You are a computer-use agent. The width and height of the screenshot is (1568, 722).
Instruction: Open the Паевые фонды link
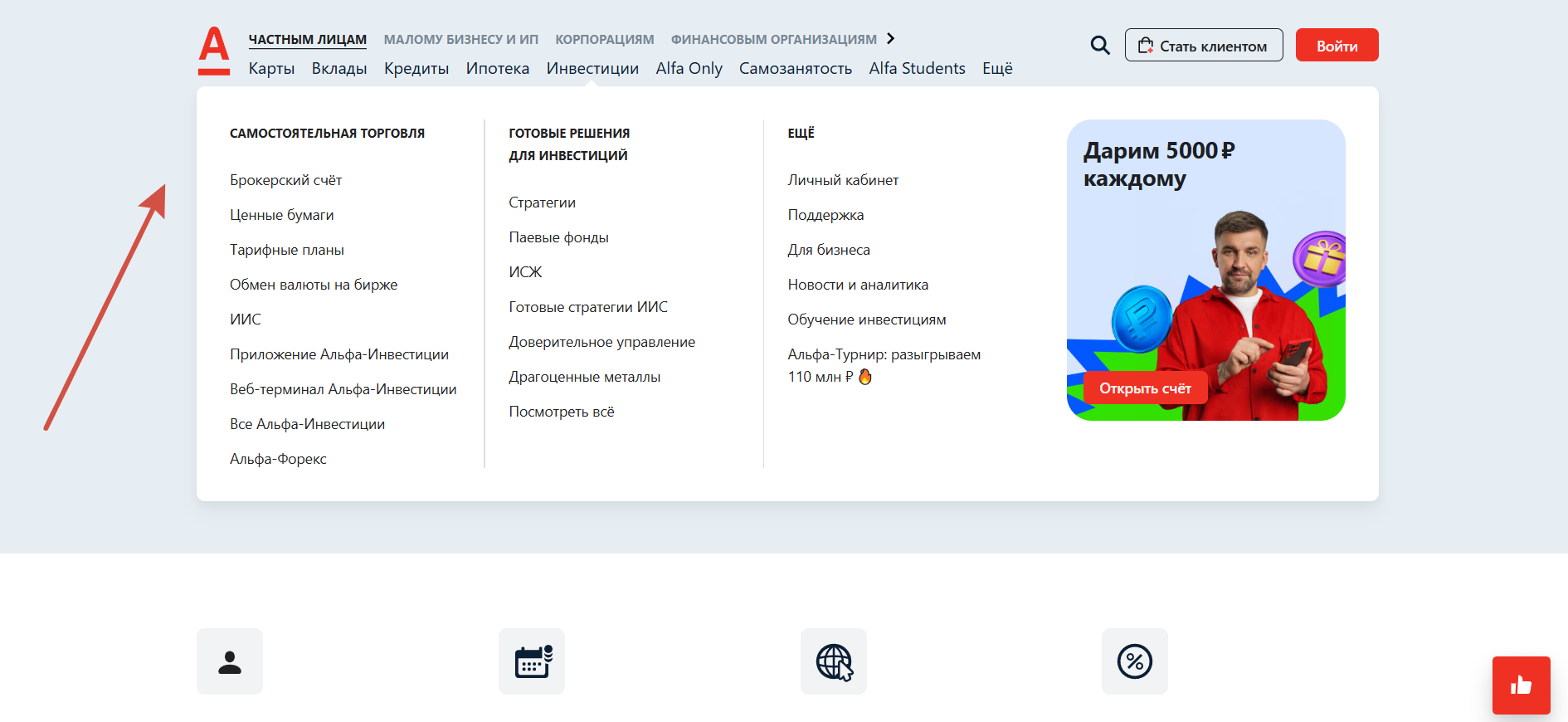(559, 237)
